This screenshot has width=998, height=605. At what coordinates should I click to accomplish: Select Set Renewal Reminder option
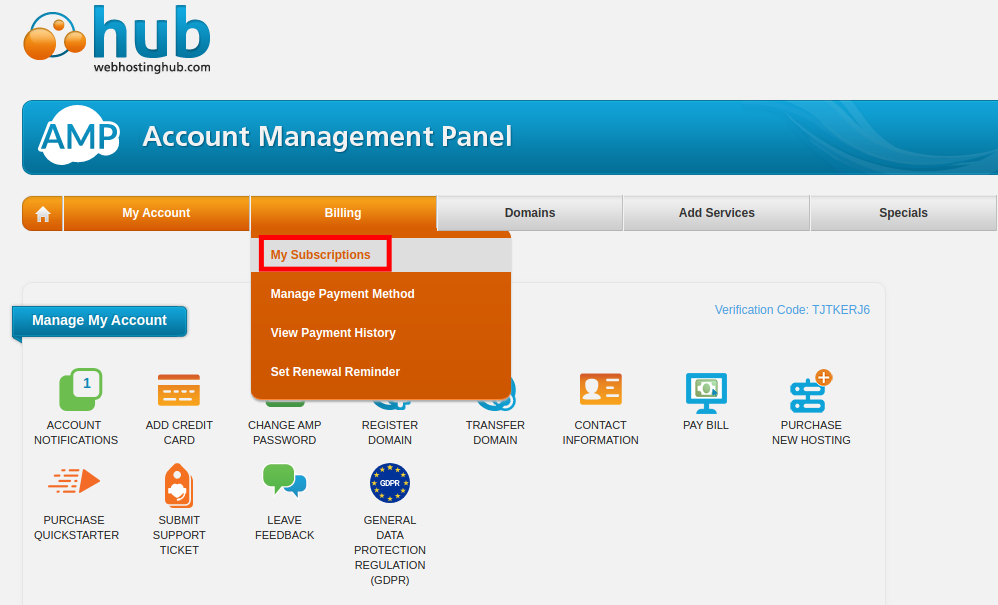(x=335, y=372)
